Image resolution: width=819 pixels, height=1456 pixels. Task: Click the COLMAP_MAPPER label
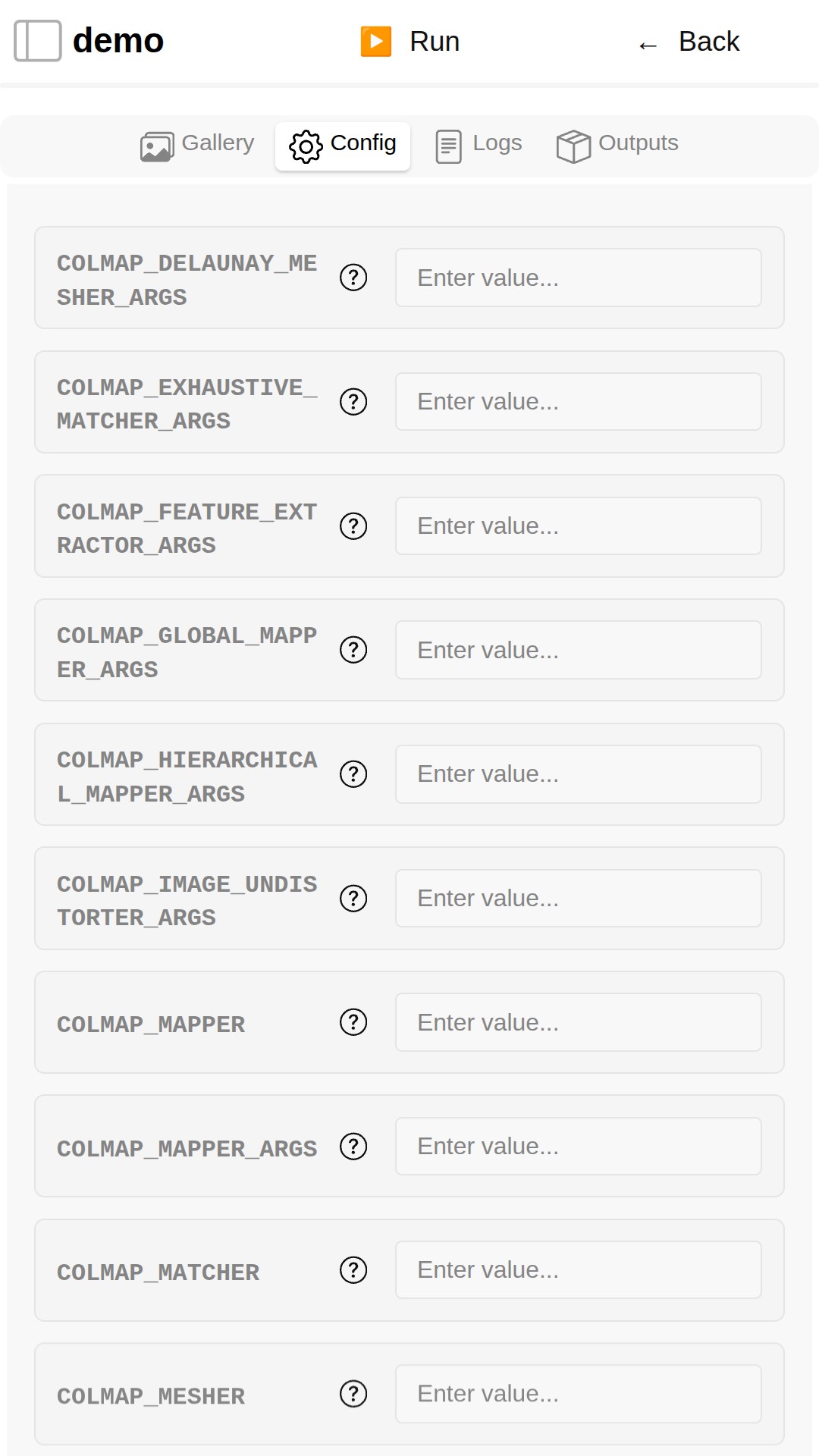pyautogui.click(x=151, y=1025)
